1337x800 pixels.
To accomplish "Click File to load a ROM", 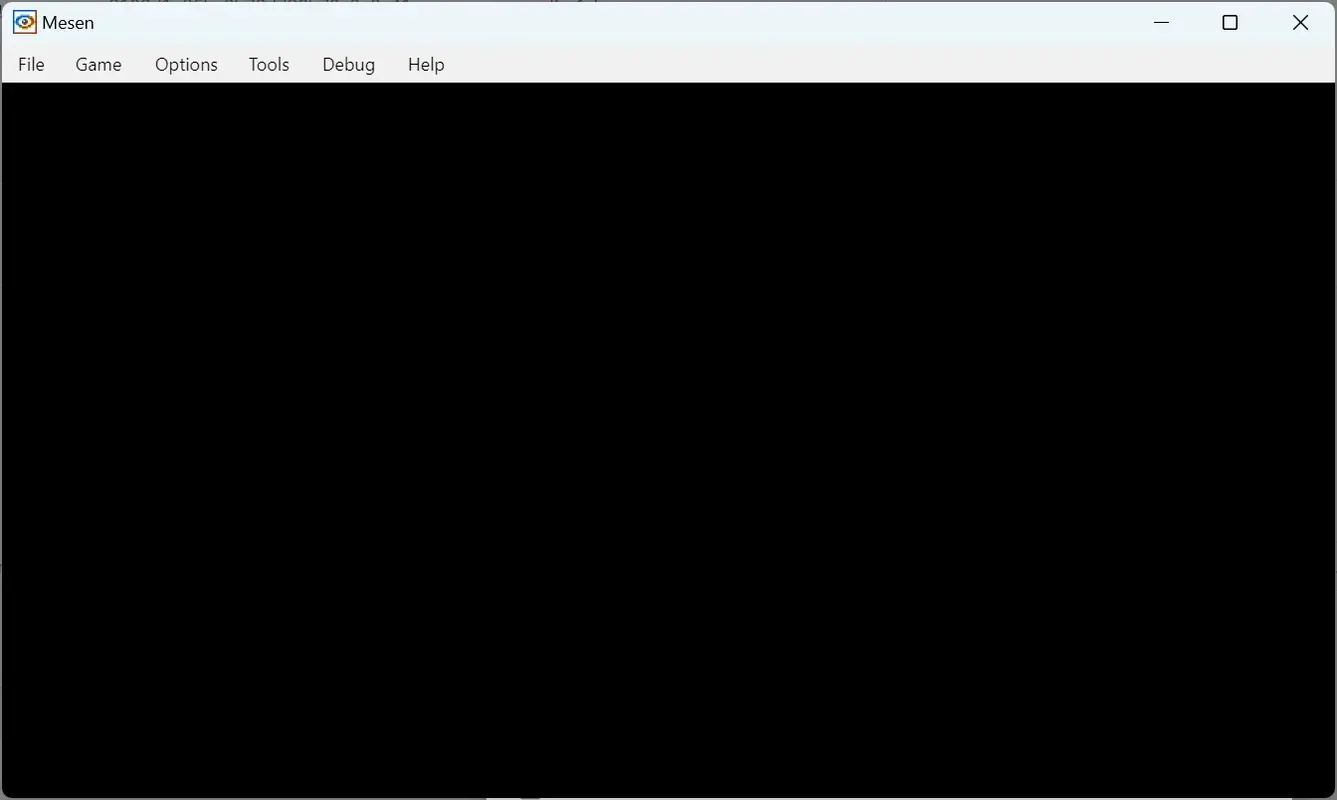I will (x=30, y=64).
